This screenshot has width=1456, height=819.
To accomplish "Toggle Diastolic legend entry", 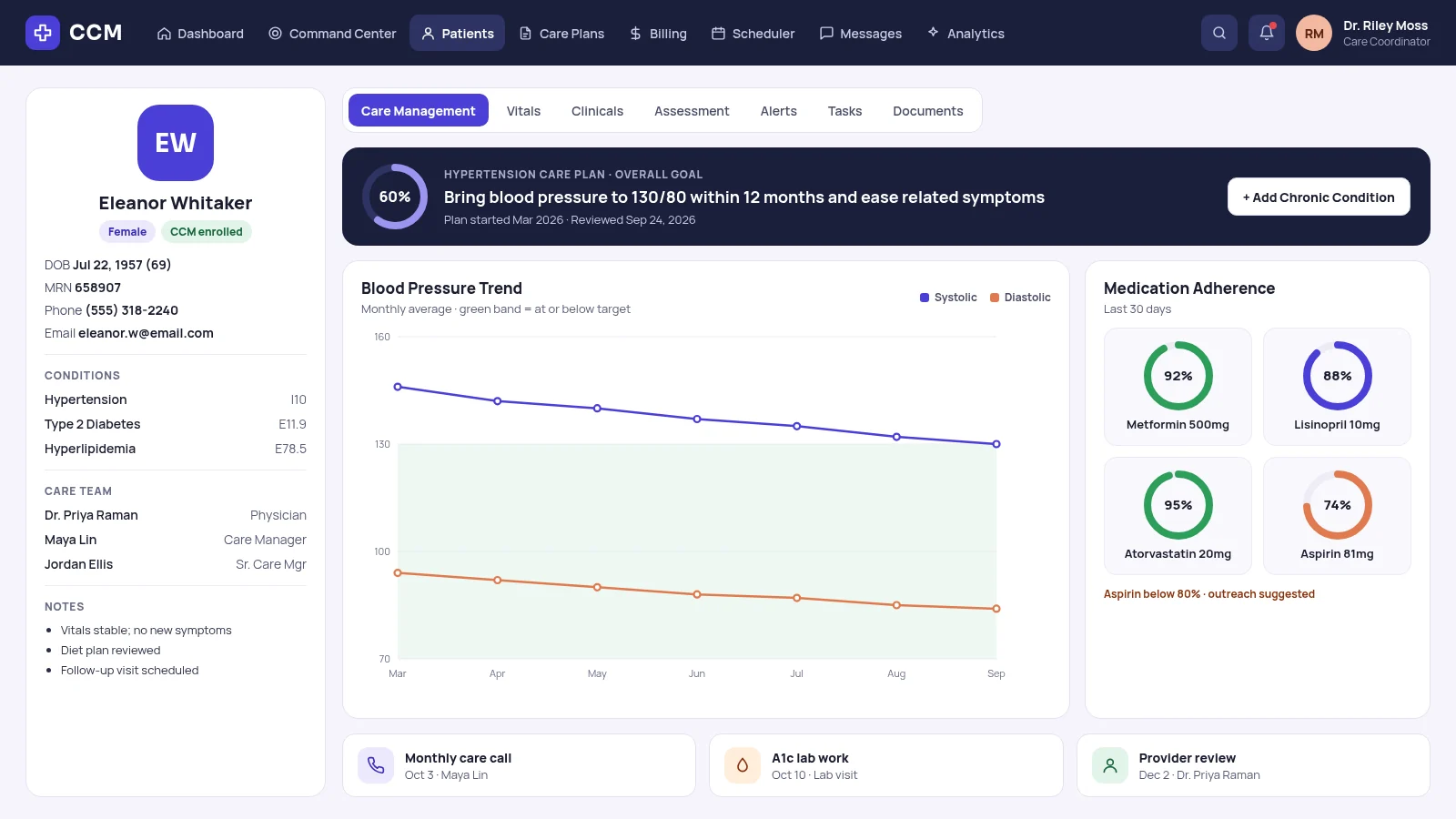I will pyautogui.click(x=1020, y=298).
